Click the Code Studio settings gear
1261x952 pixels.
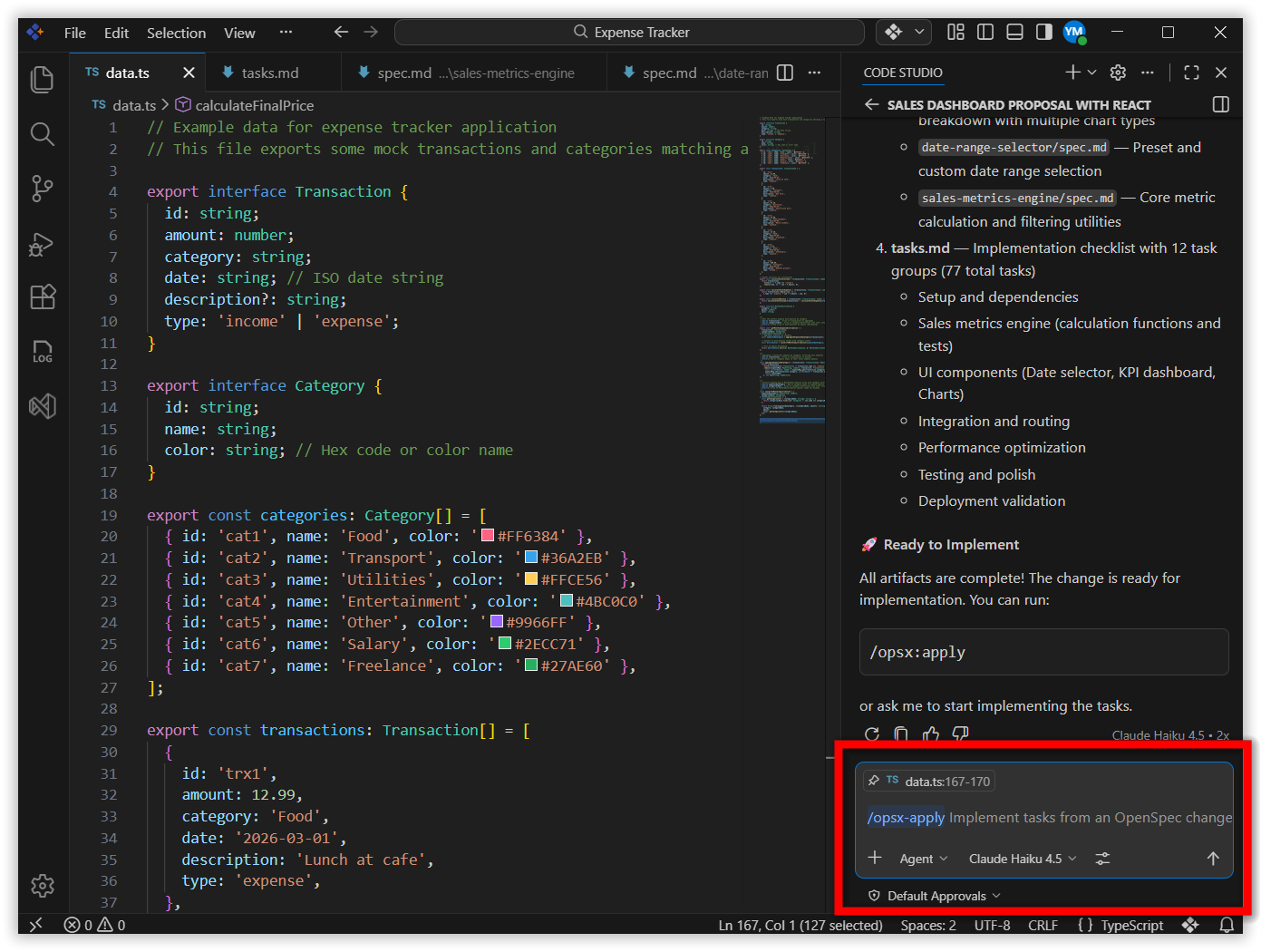pos(1118,73)
